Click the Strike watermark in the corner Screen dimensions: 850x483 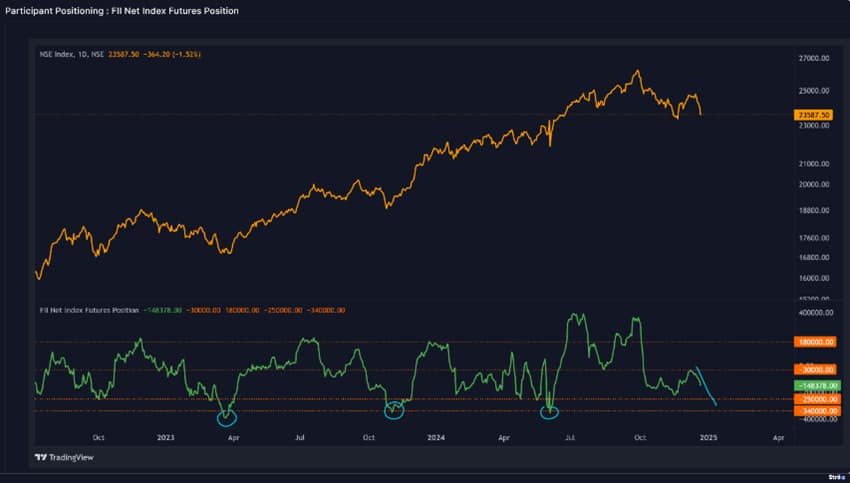click(837, 477)
